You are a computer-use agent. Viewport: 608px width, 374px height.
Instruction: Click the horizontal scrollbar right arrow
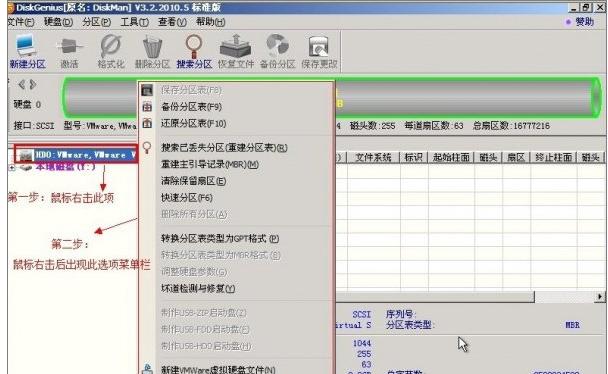coord(599,296)
